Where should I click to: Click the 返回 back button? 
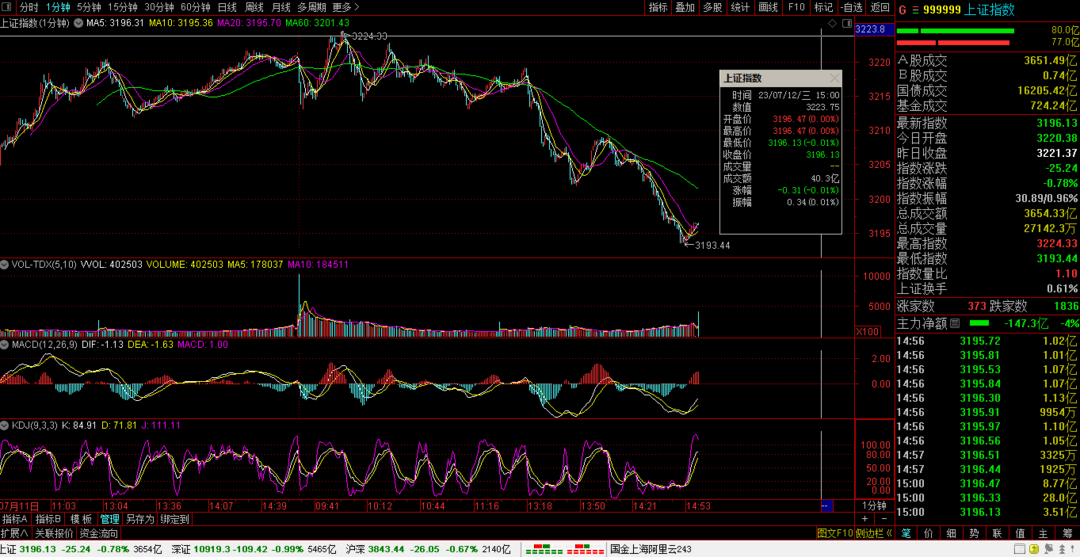(880, 8)
